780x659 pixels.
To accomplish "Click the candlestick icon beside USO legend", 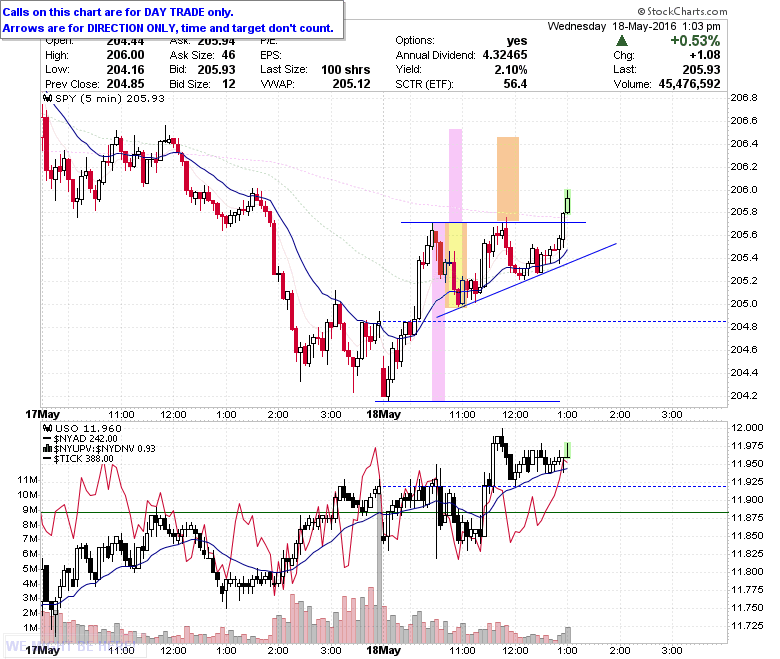I will click(47, 428).
